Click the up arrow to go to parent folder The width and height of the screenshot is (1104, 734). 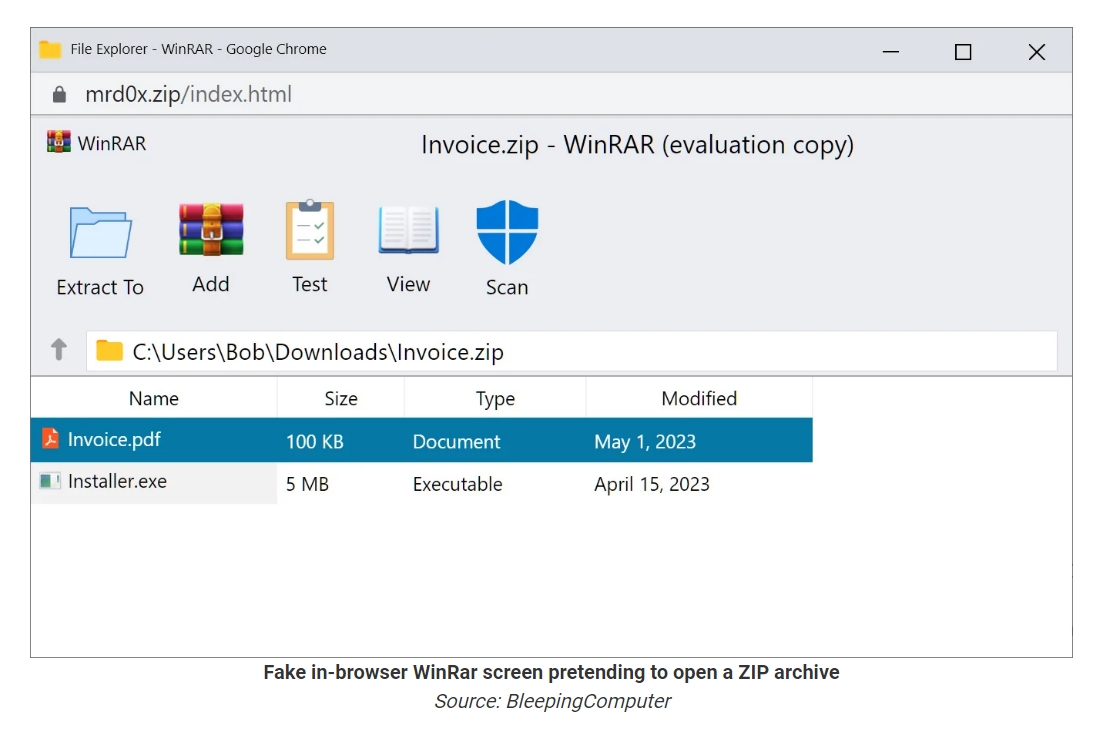[x=59, y=349]
